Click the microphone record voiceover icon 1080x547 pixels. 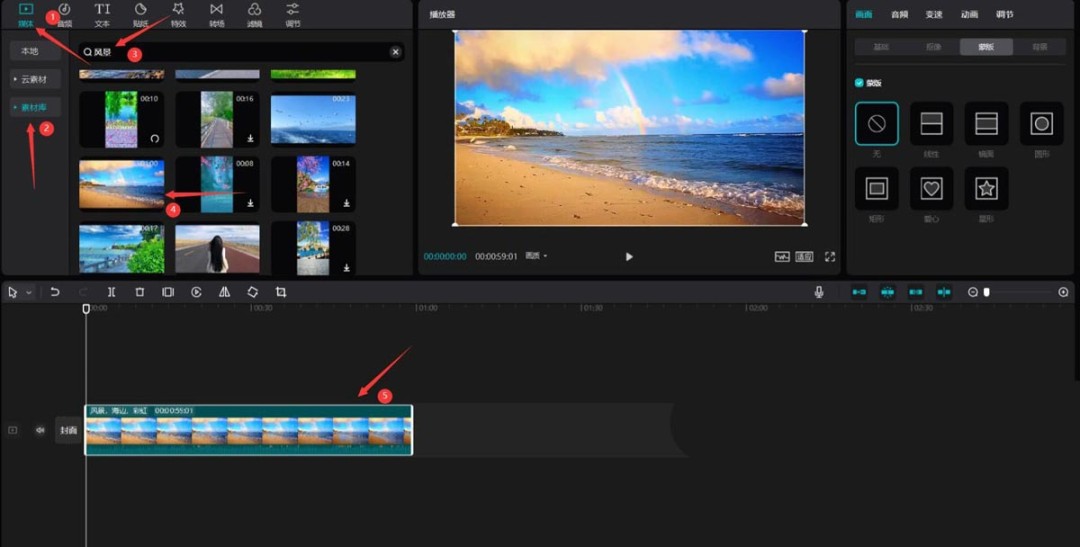819,292
